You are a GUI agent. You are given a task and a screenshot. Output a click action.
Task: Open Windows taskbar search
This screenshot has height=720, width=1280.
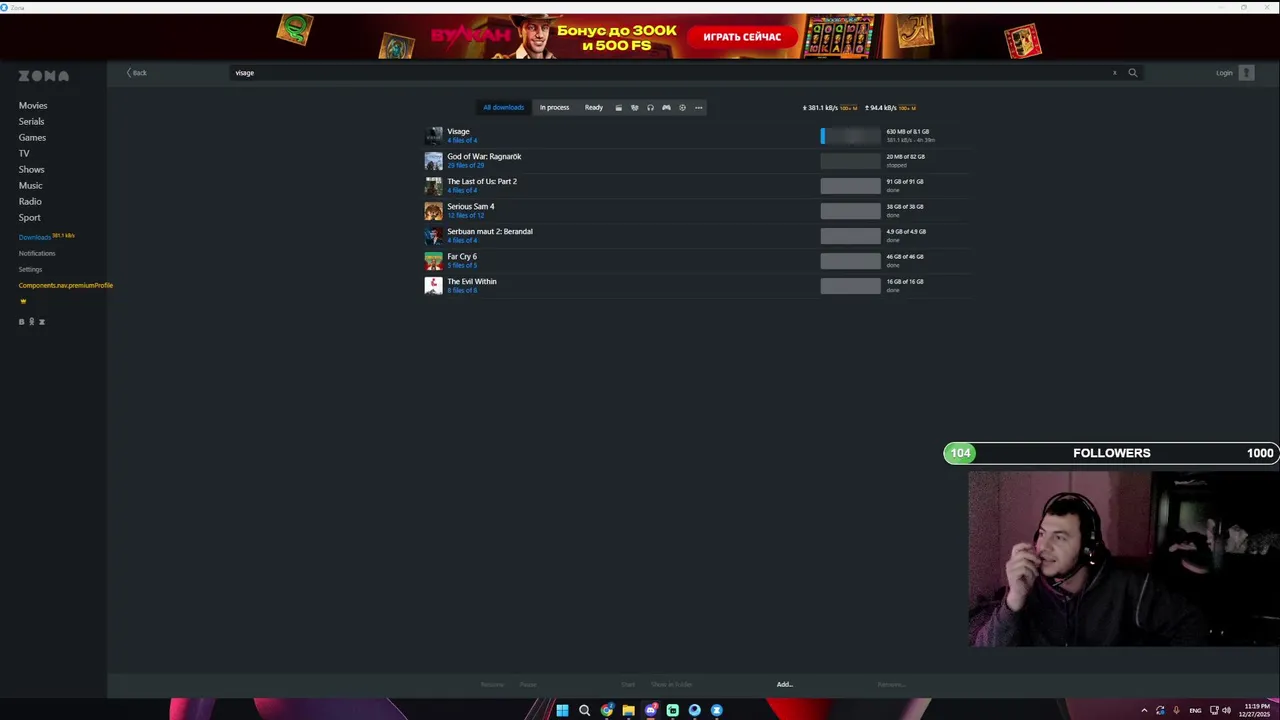(x=584, y=710)
